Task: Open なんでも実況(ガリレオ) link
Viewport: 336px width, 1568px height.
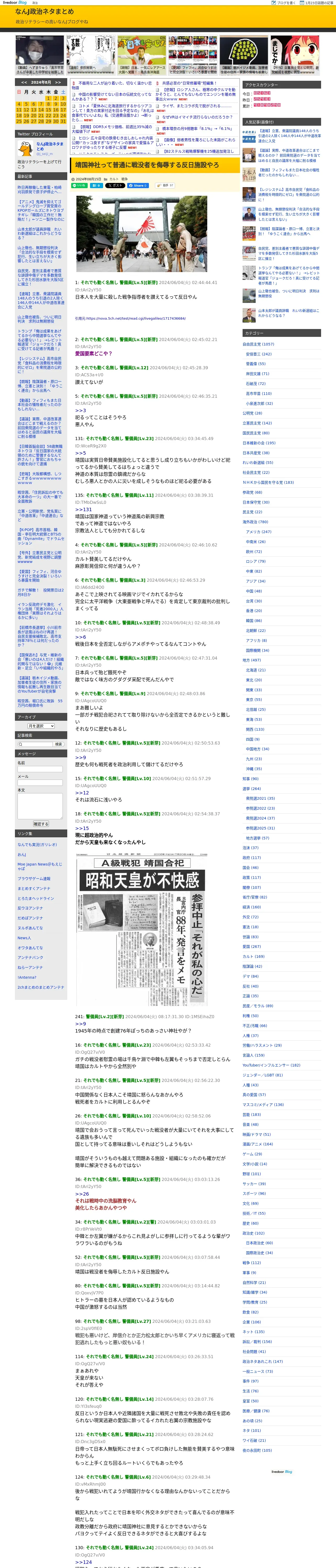Action: (x=37, y=844)
